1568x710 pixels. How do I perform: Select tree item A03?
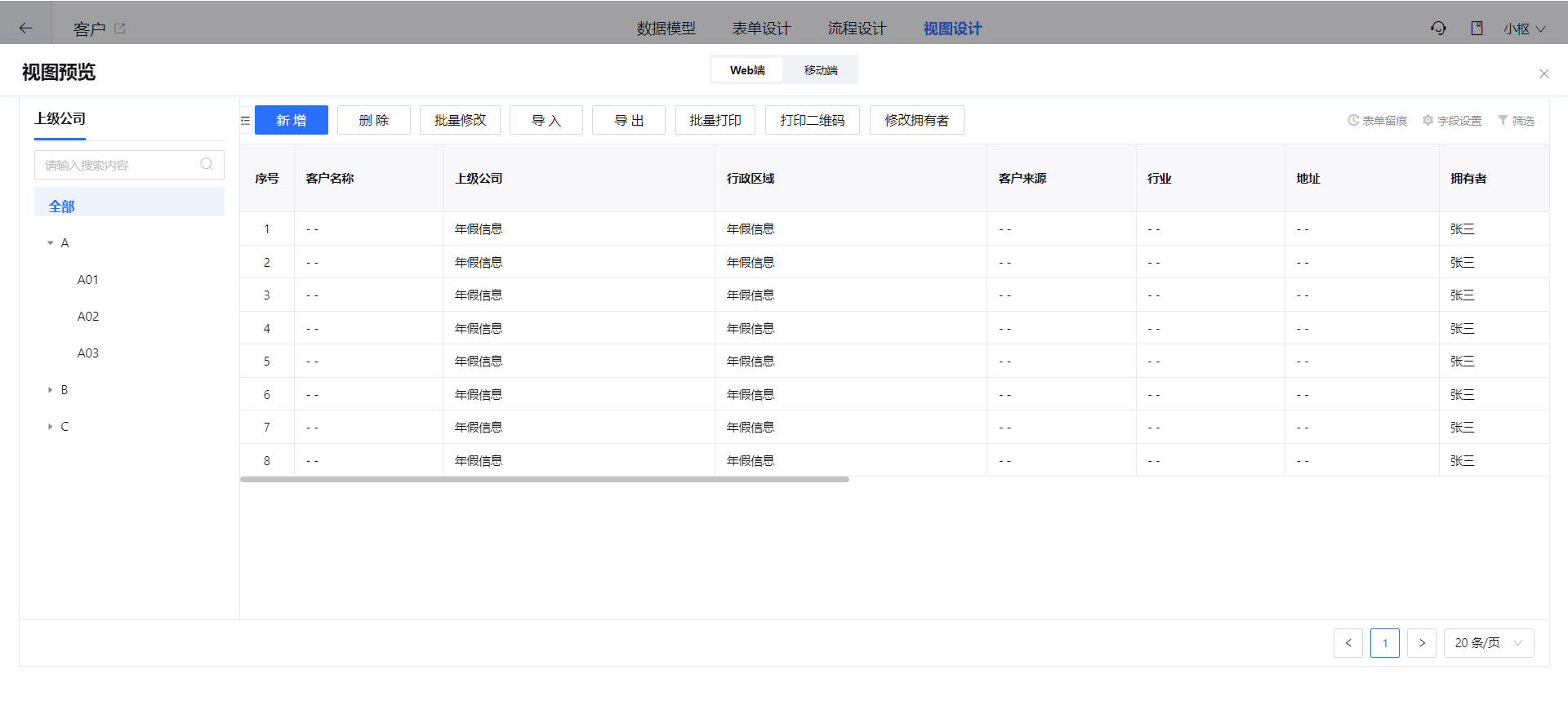pyautogui.click(x=88, y=353)
